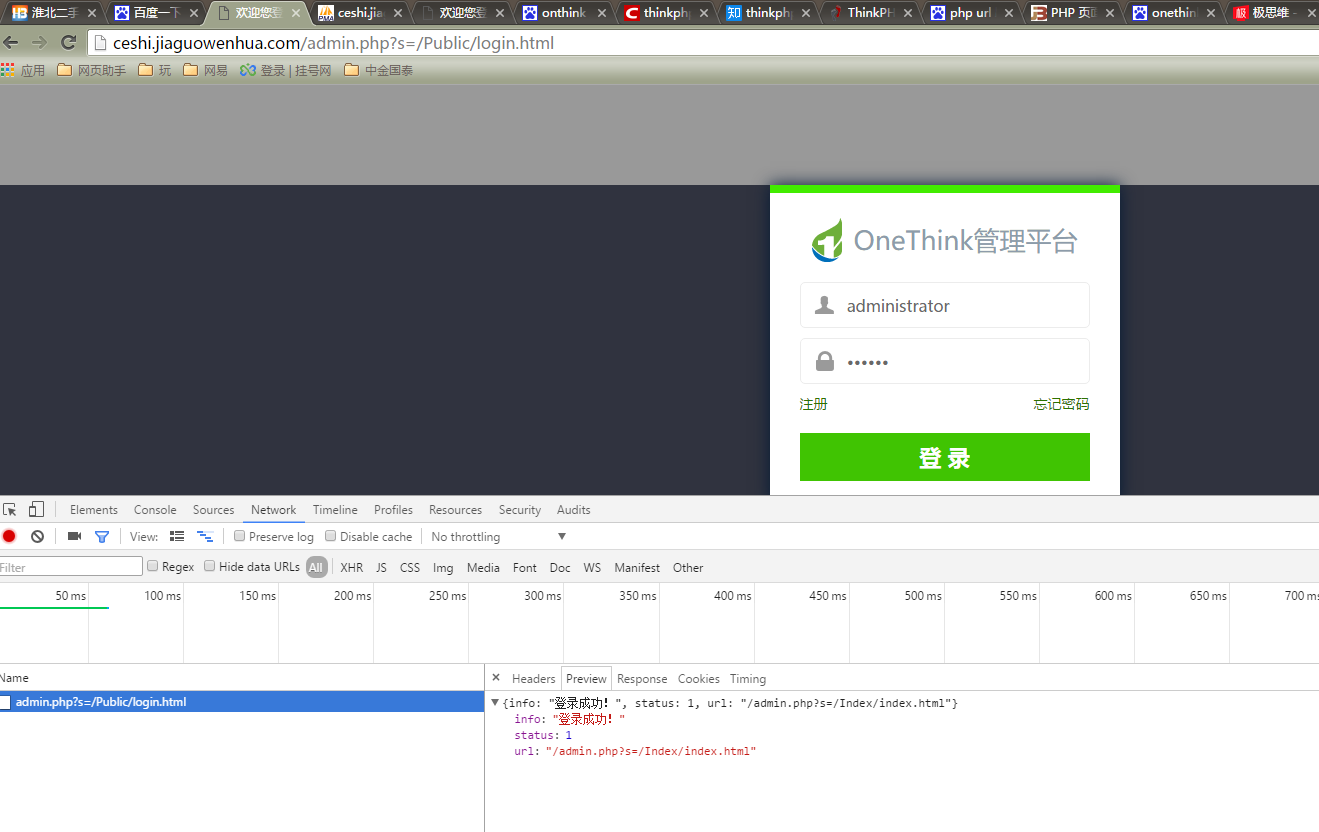Toggle the waterfall overview view icon
Viewport: 1319px width, 832px height.
(x=205, y=536)
